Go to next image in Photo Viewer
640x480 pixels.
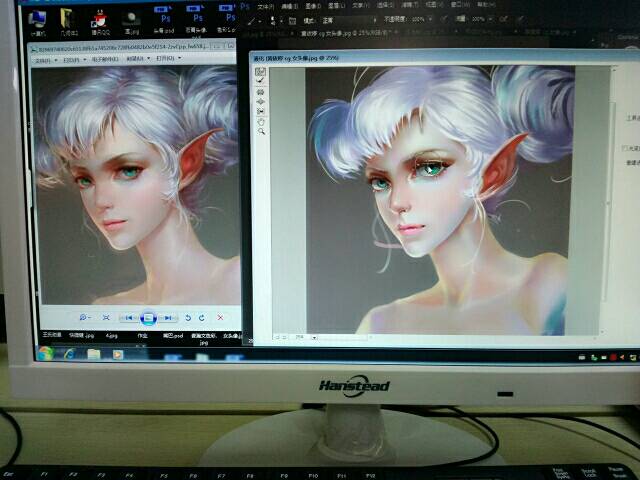168,318
